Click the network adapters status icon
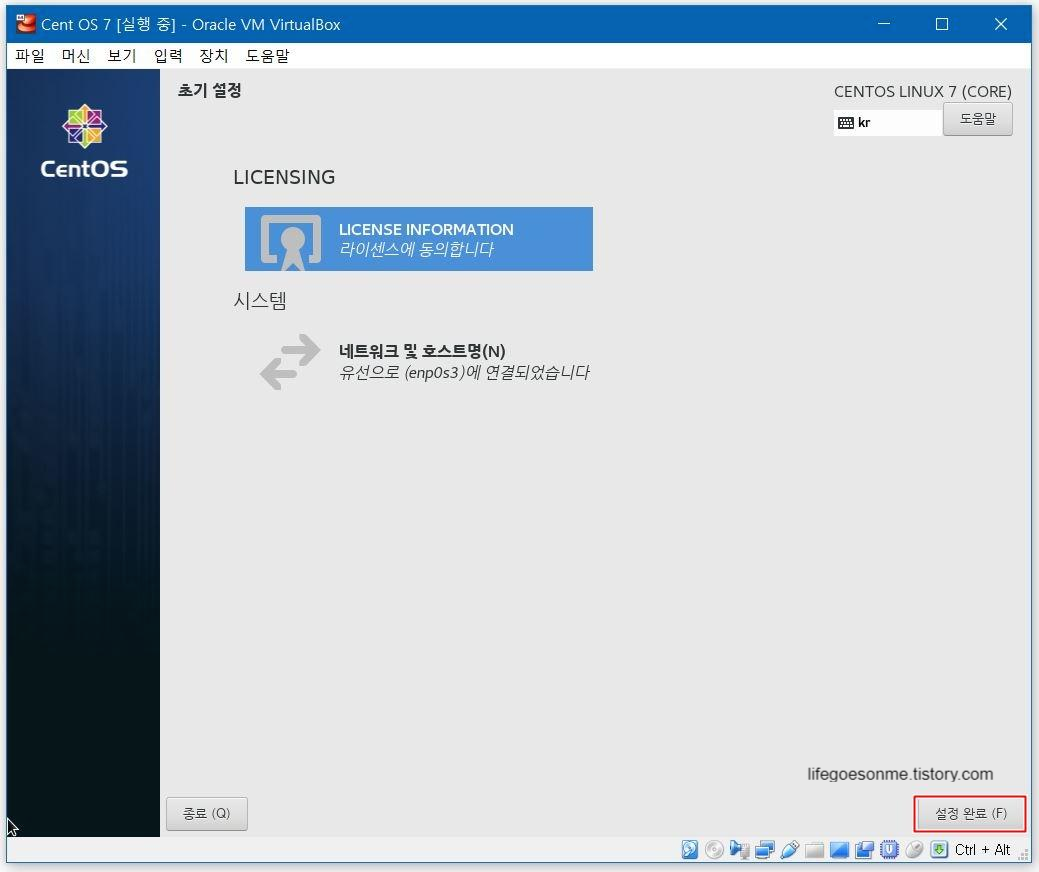This screenshot has height=872, width=1039. coord(764,849)
